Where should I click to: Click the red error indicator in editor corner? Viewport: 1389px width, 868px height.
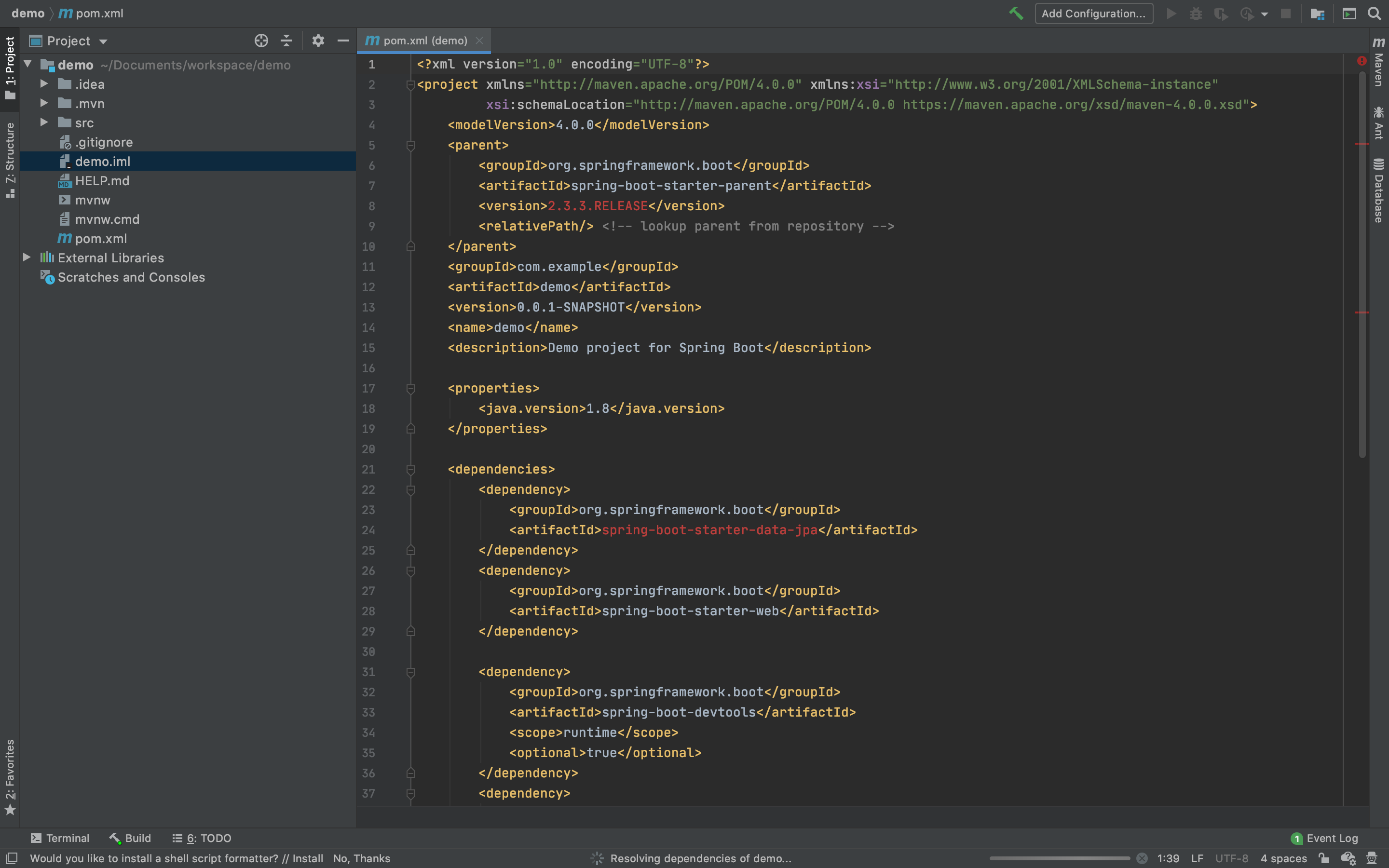pyautogui.click(x=1362, y=61)
